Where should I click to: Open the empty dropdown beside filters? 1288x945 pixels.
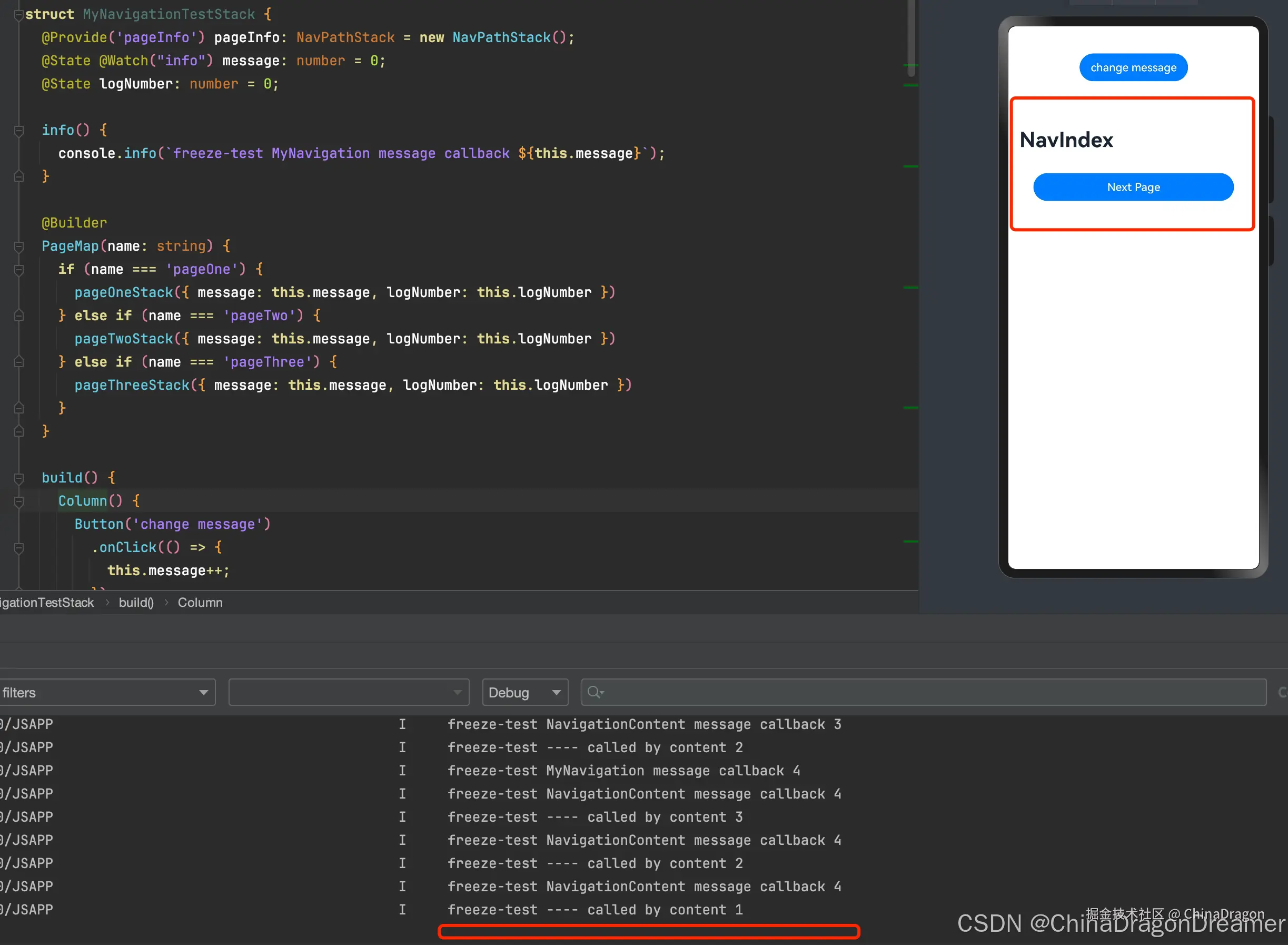pyautogui.click(x=348, y=692)
